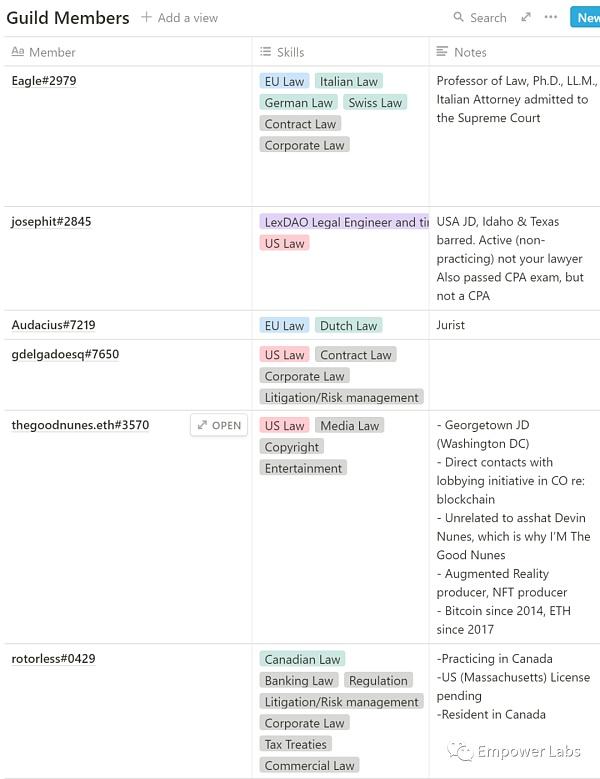Click the empty Notes cell for gdelgadoesq#7650
Viewport: 600px width, 779px height.
point(514,375)
